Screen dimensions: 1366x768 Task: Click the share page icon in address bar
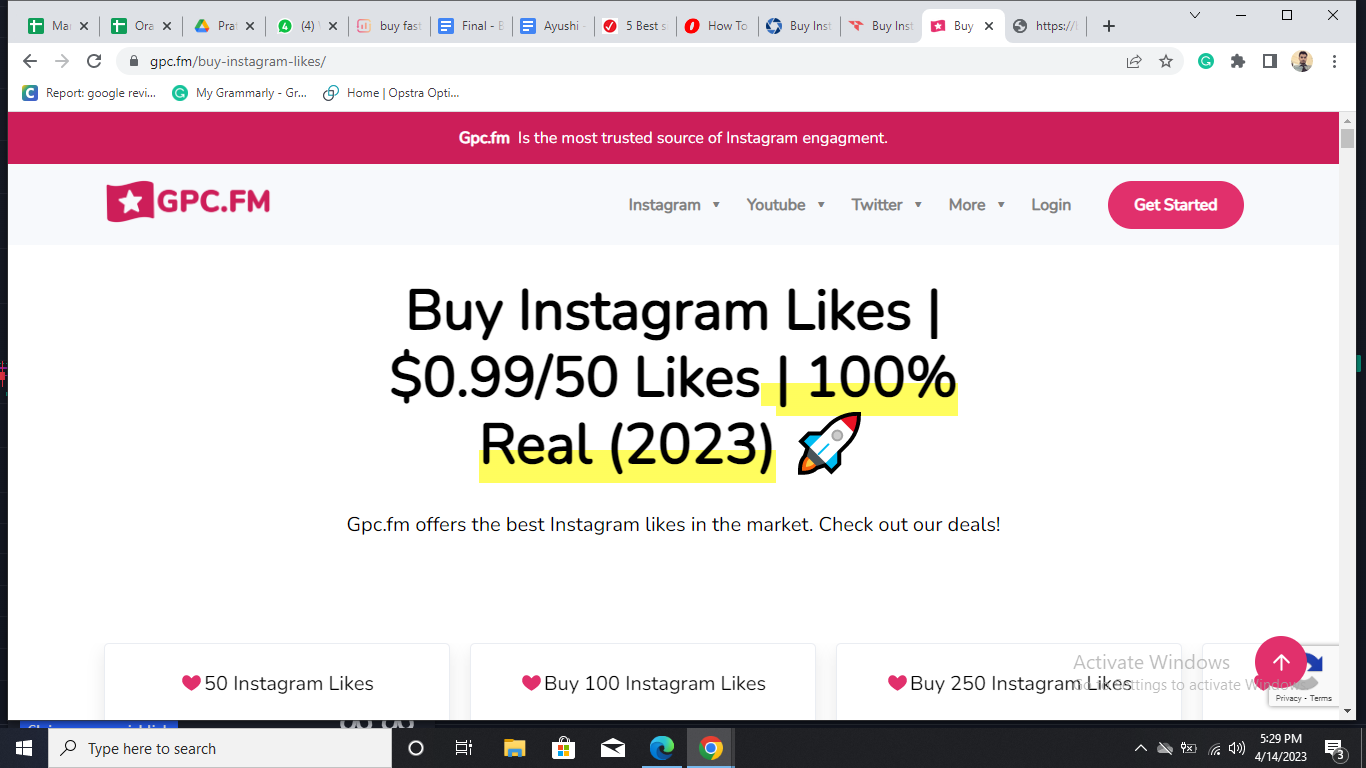[x=1134, y=61]
